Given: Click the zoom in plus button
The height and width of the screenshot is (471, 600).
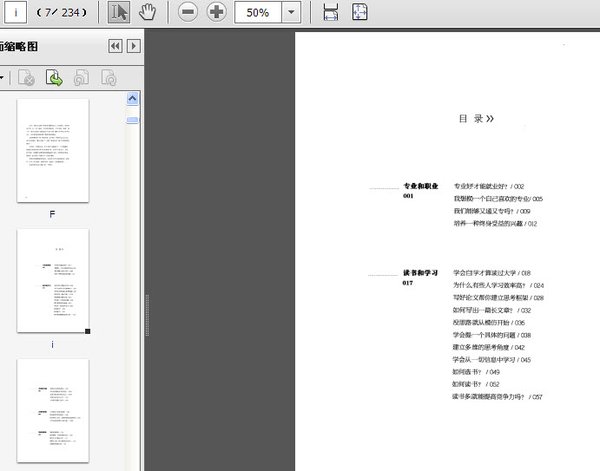Looking at the screenshot, I should [216, 12].
